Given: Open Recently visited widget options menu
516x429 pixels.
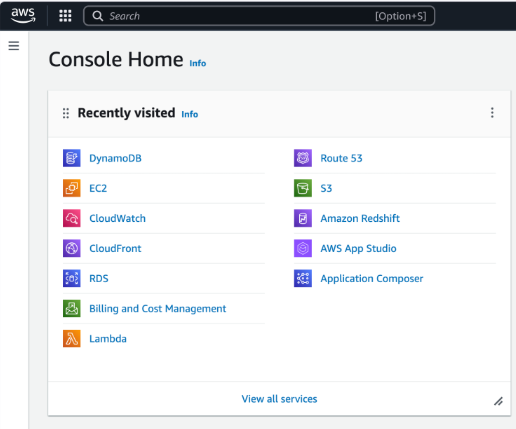Looking at the screenshot, I should 492,113.
